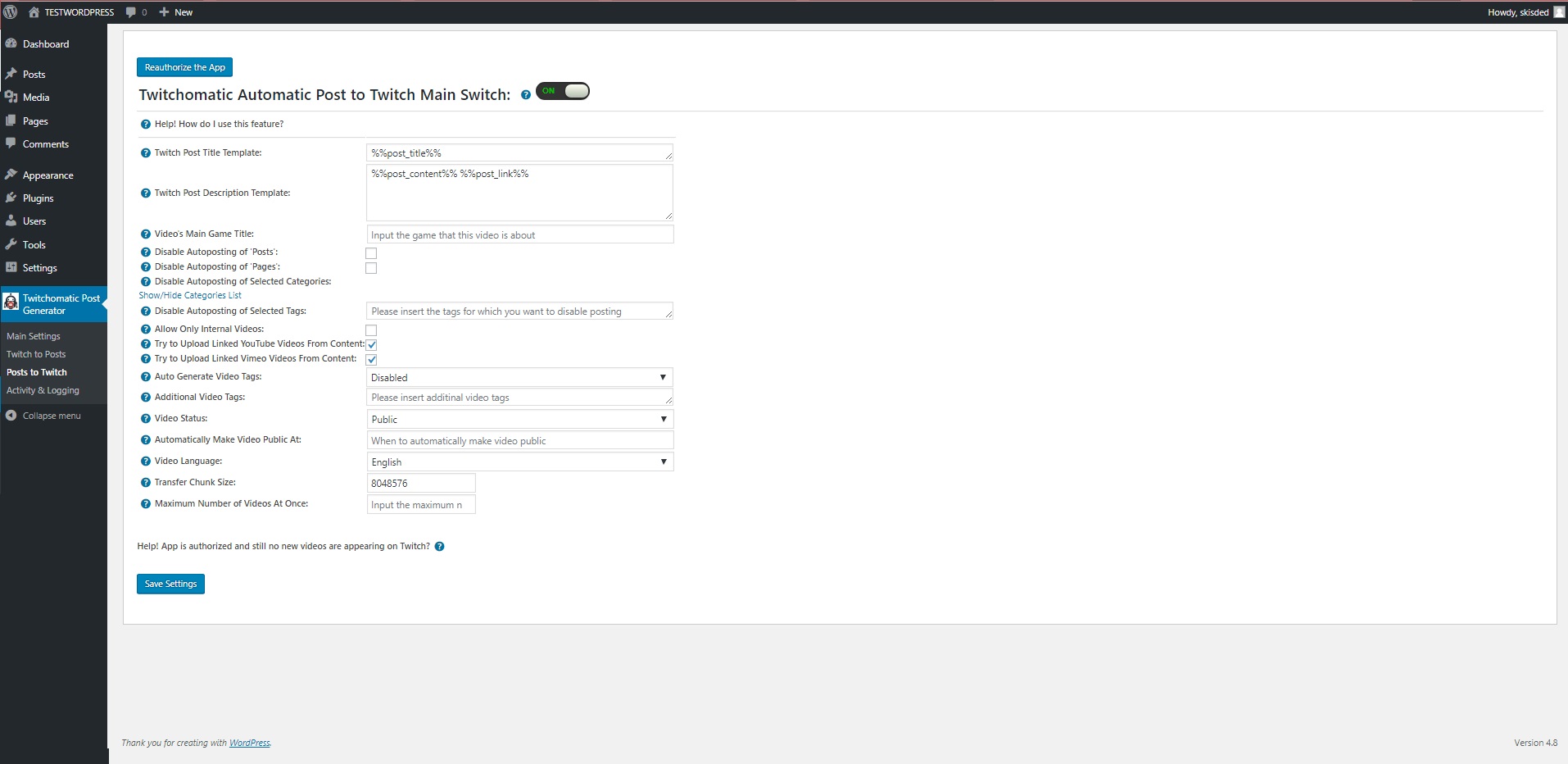The height and width of the screenshot is (764, 1568).
Task: Click the WordPress logo icon
Action: pos(11,12)
